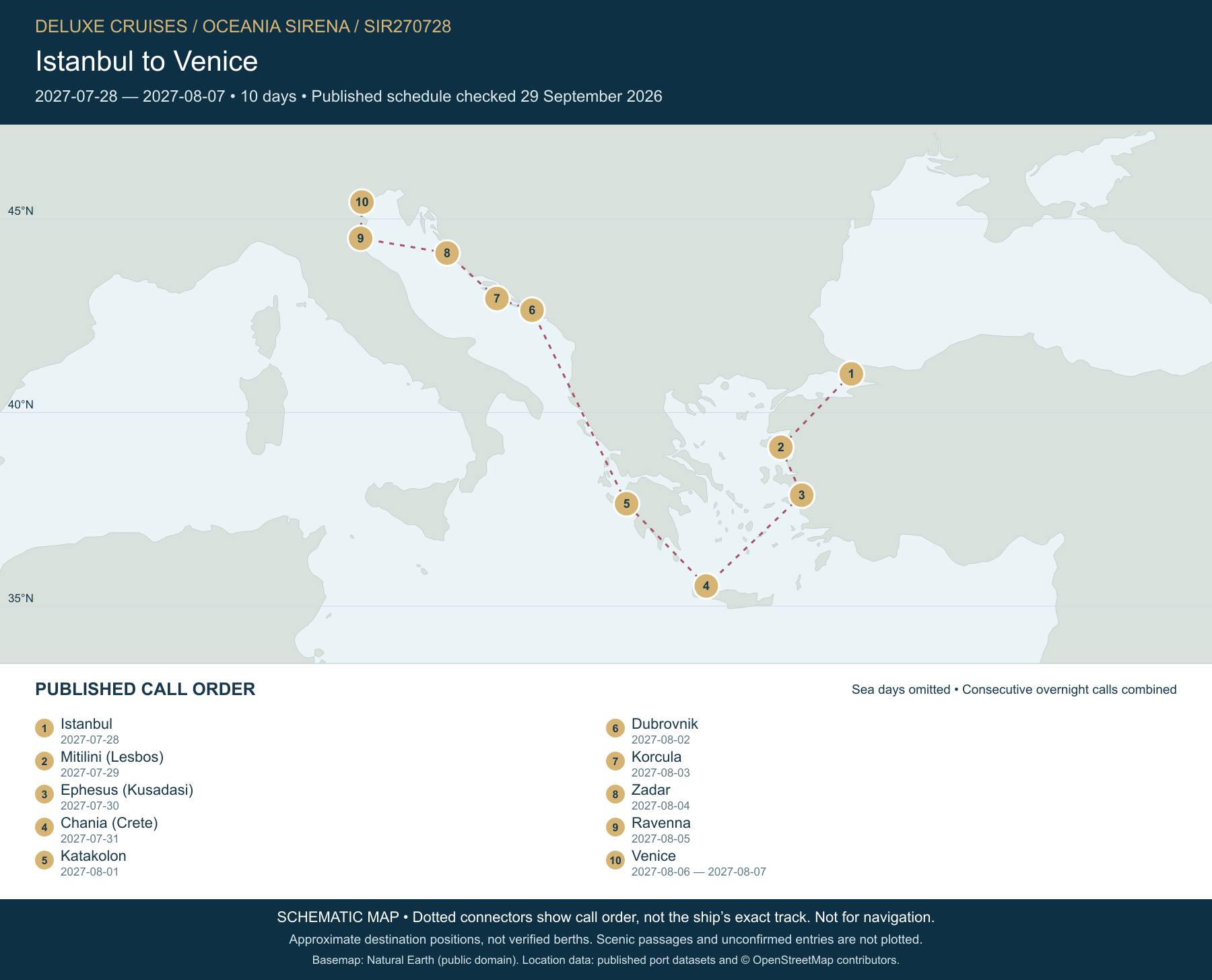
Task: Click the 'PUBLISHED CALL ORDER' heading
Action: coord(145,689)
